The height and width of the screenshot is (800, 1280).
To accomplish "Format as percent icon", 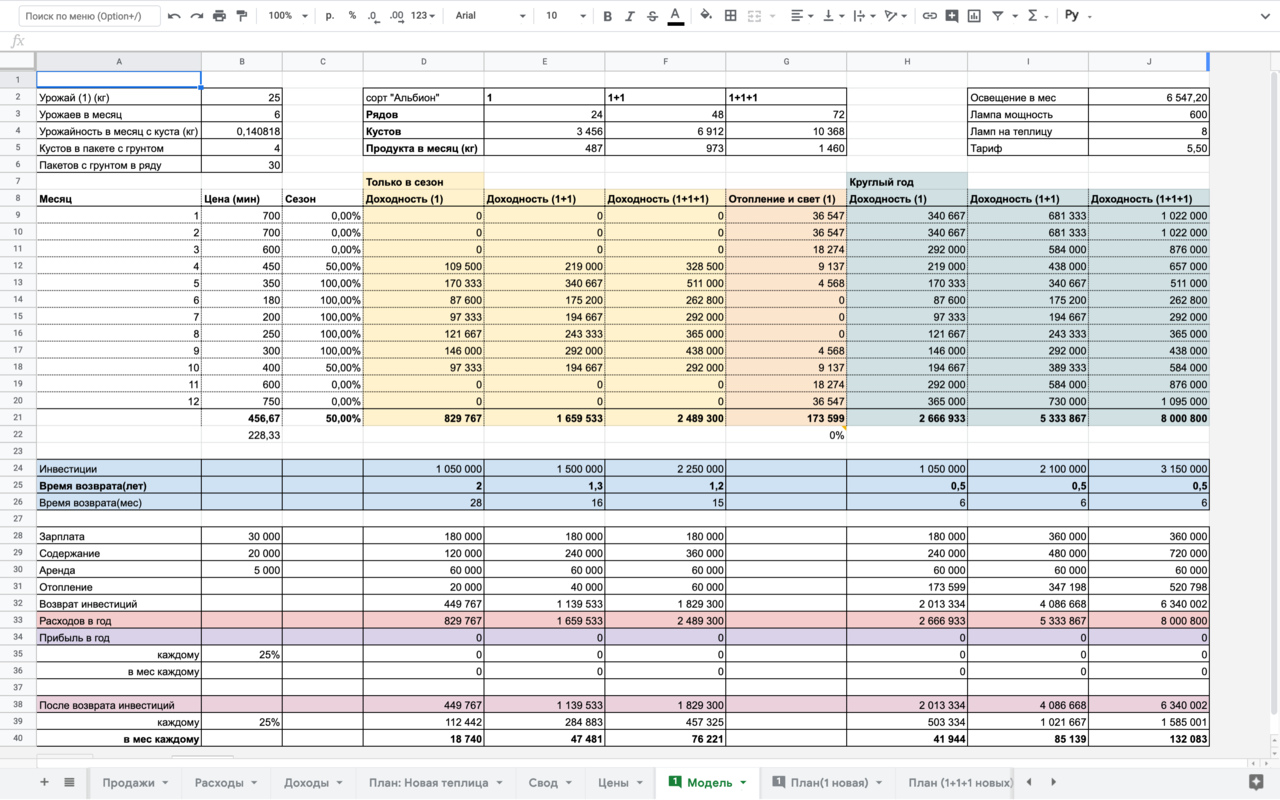I will [x=352, y=16].
